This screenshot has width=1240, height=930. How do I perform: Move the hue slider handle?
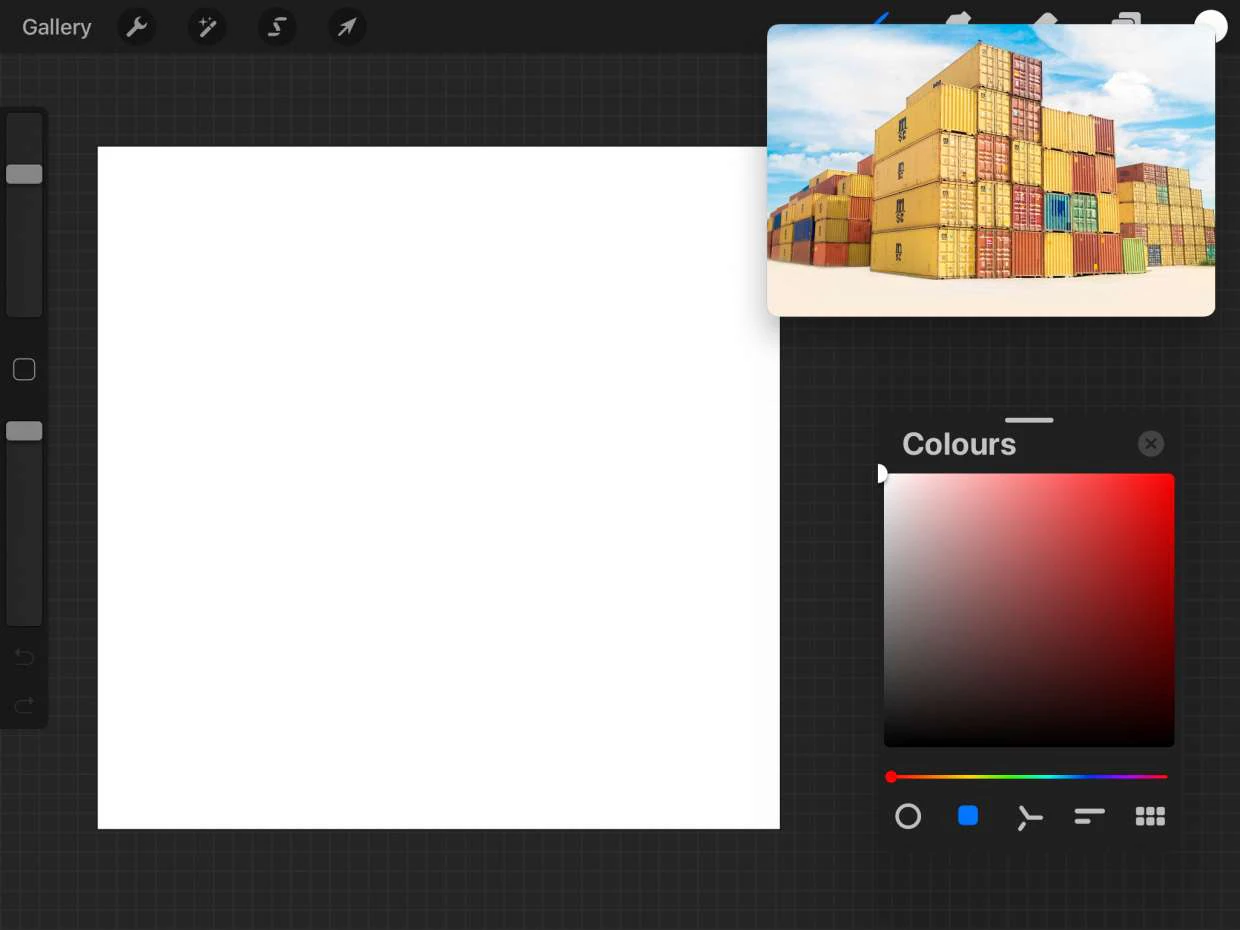click(x=891, y=776)
